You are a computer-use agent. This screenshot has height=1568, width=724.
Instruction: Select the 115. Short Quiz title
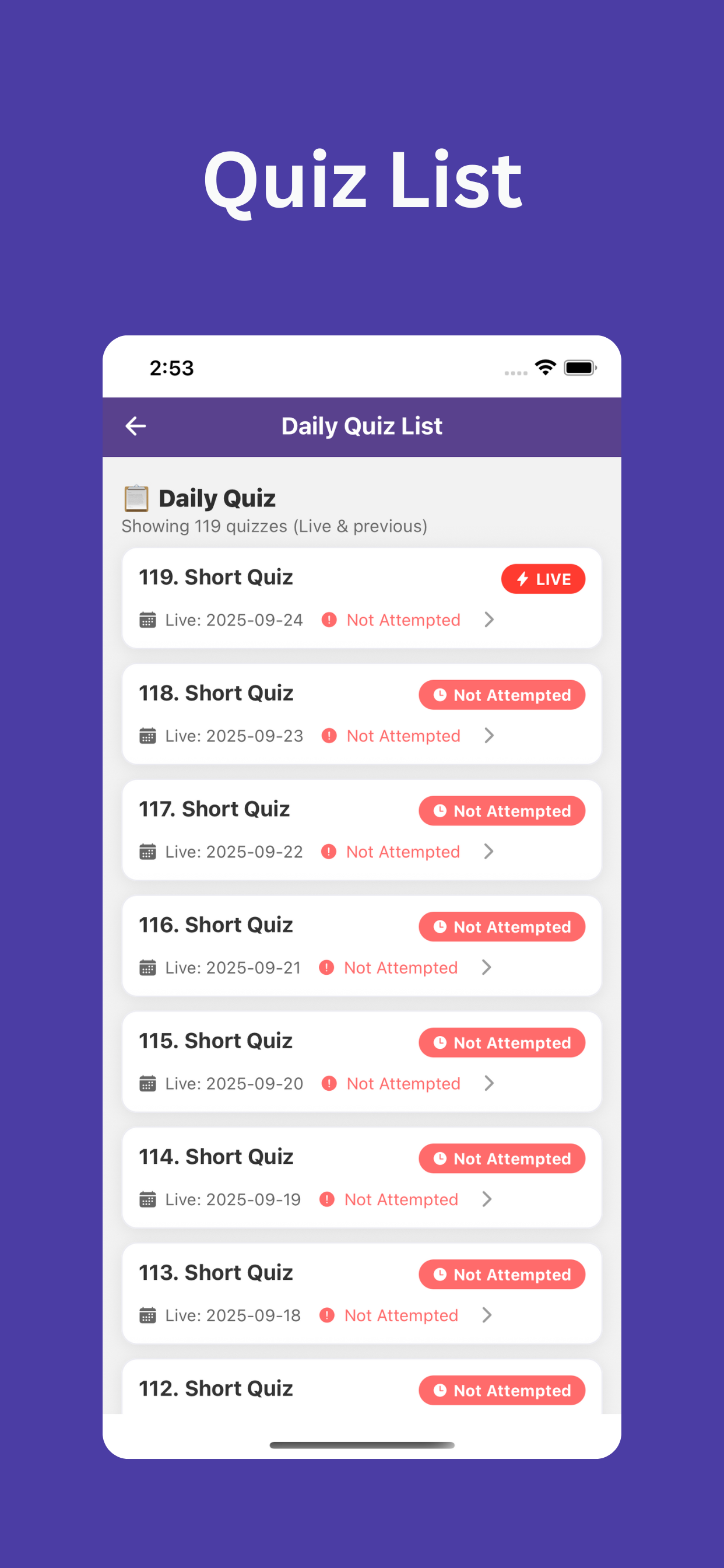[216, 1040]
